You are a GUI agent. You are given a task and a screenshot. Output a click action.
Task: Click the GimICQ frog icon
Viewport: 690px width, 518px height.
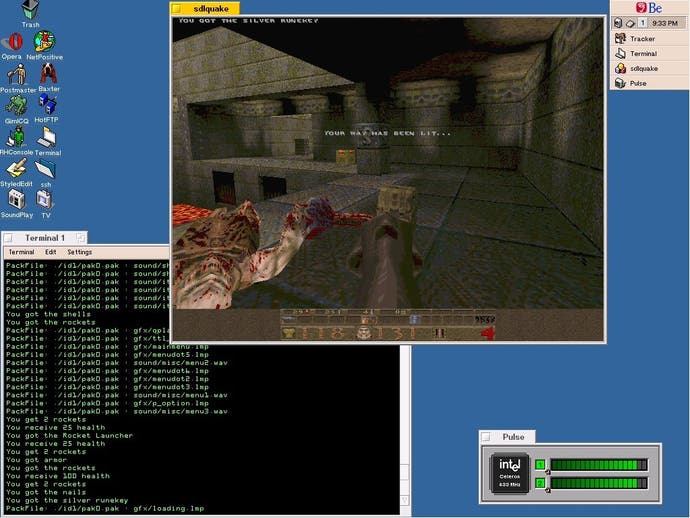pyautogui.click(x=16, y=106)
